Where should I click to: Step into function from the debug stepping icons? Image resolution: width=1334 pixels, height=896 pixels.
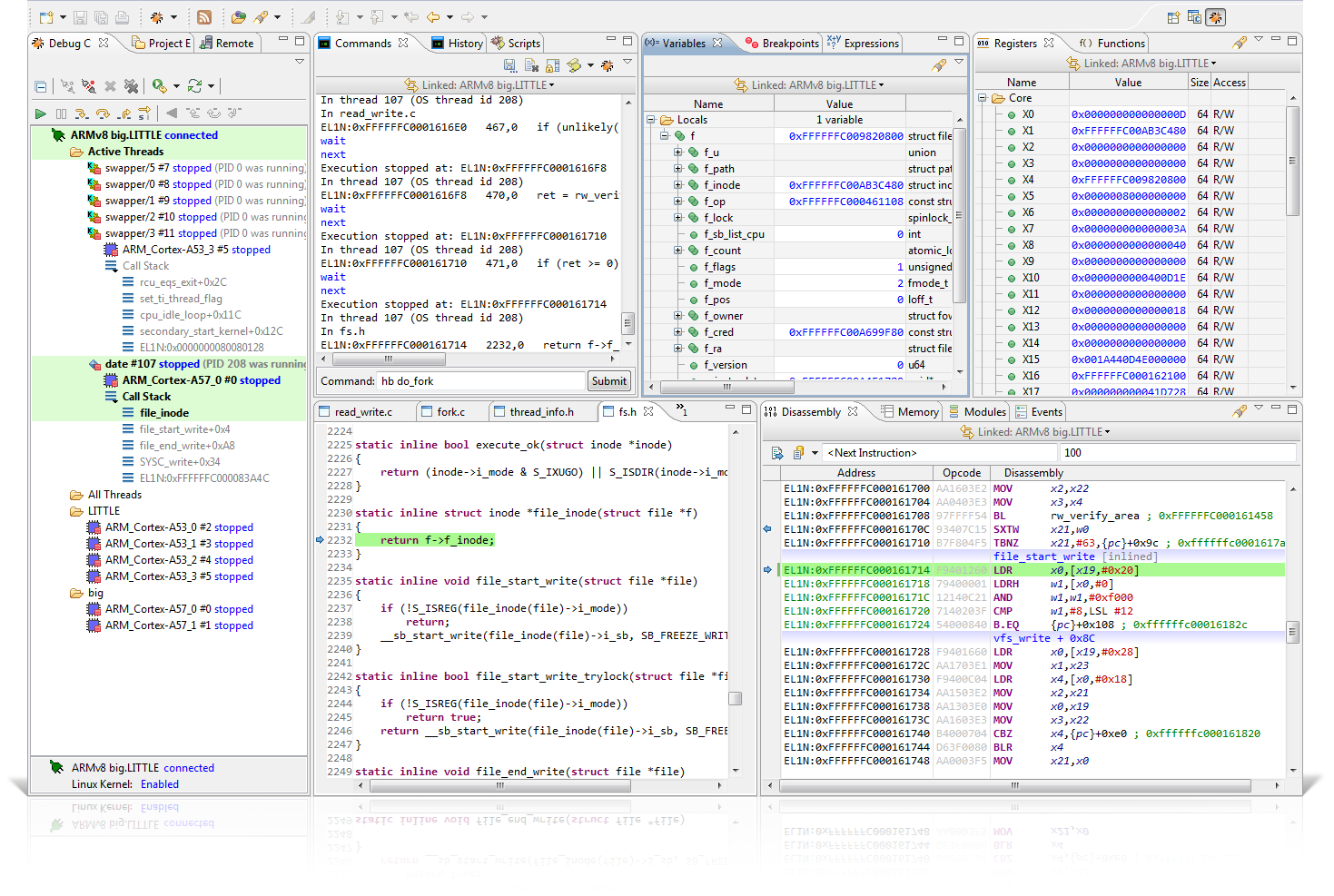click(82, 113)
